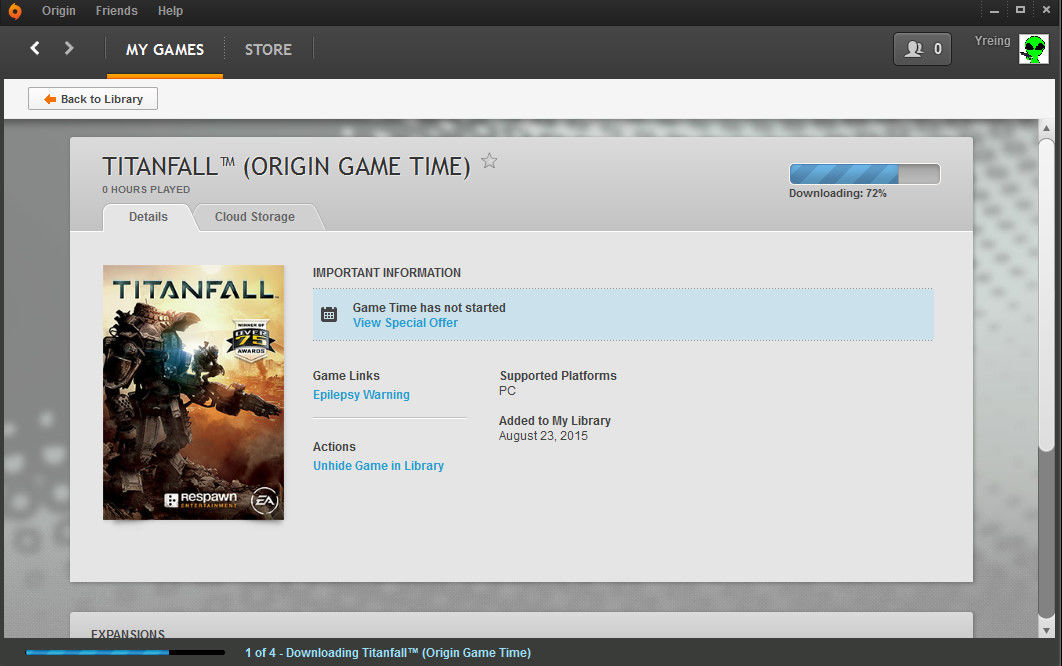Open the Epilepsy Warning link

pyautogui.click(x=361, y=395)
